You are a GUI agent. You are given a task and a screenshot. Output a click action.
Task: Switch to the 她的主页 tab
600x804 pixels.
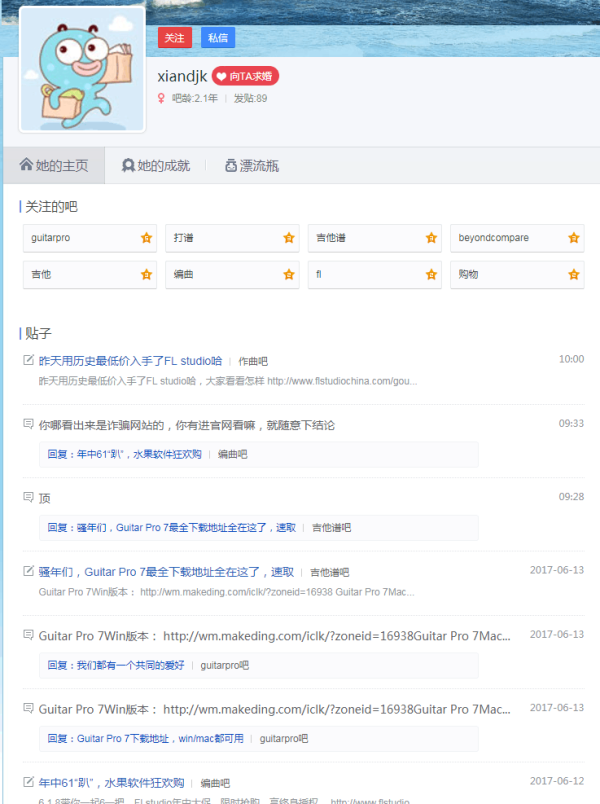54,165
